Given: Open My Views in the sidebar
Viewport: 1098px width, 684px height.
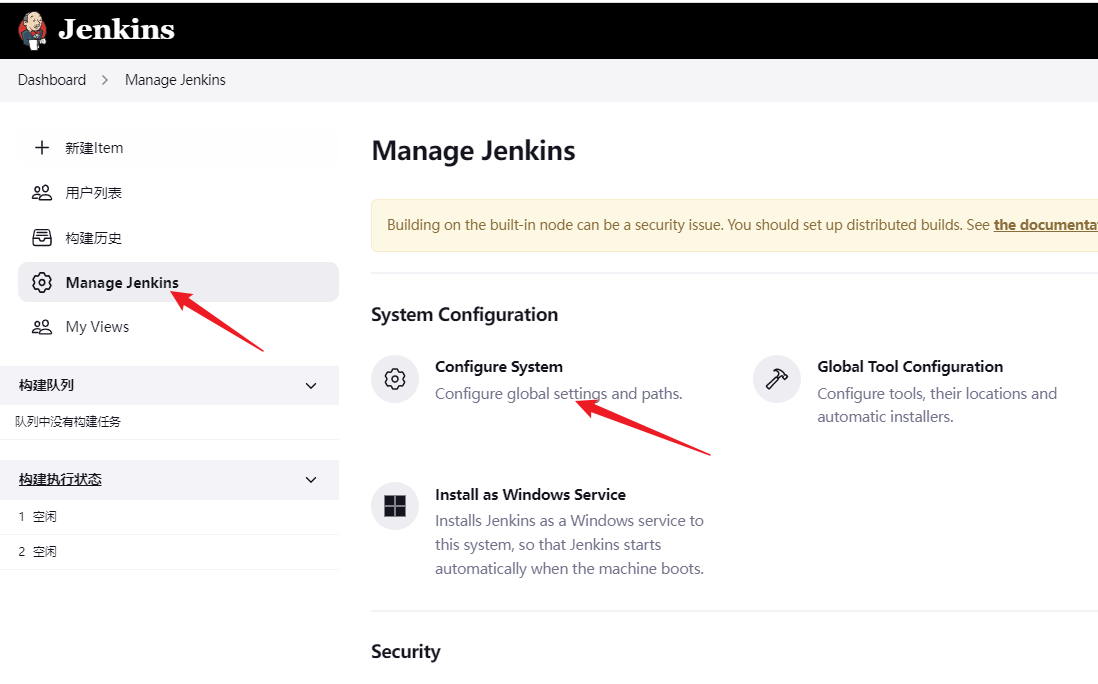Looking at the screenshot, I should pos(97,327).
